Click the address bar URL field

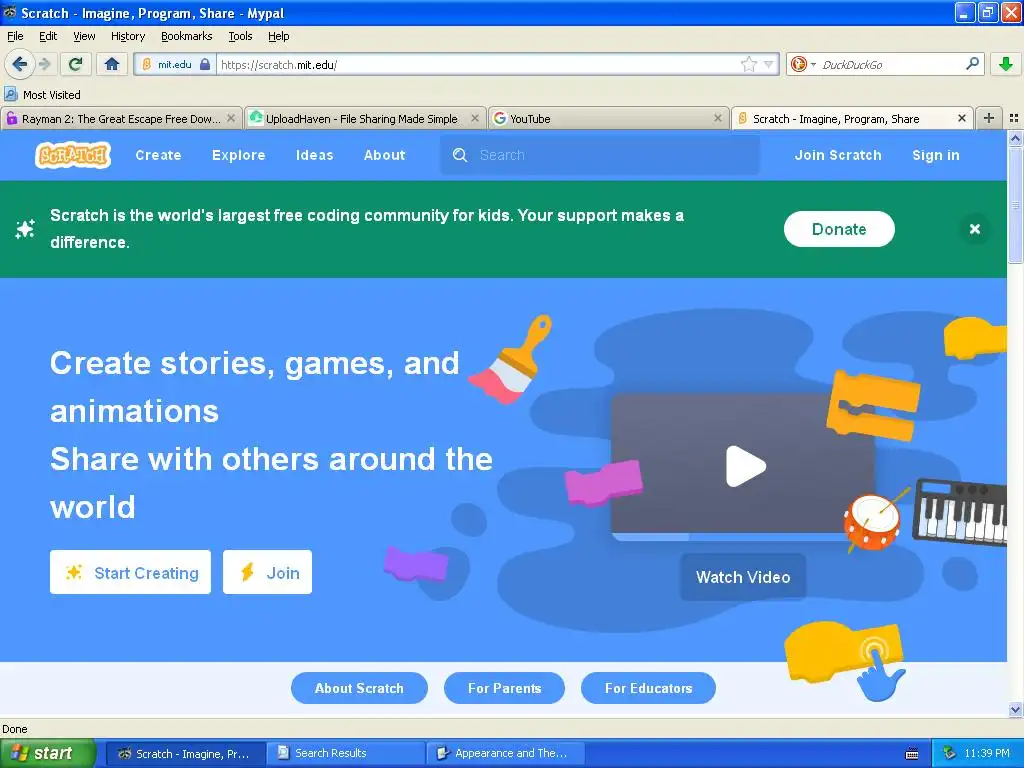(477, 64)
